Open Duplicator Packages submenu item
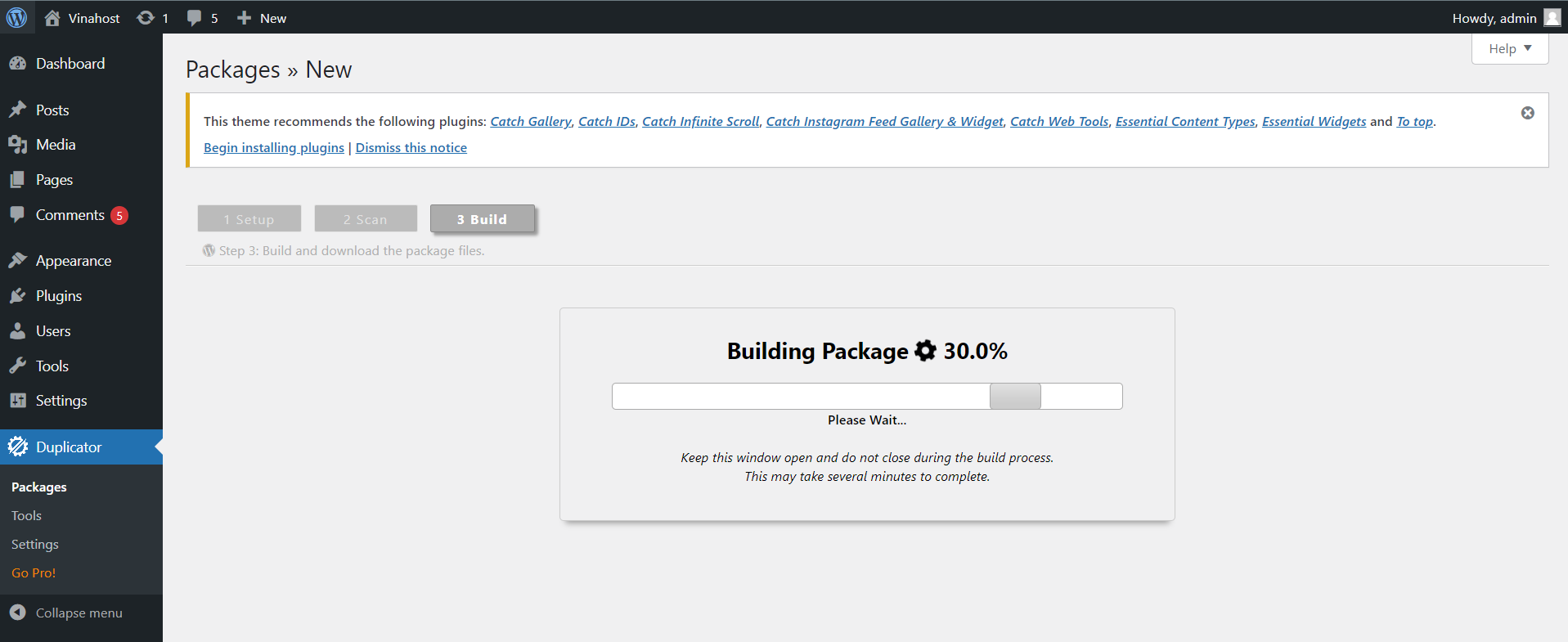 coord(39,487)
